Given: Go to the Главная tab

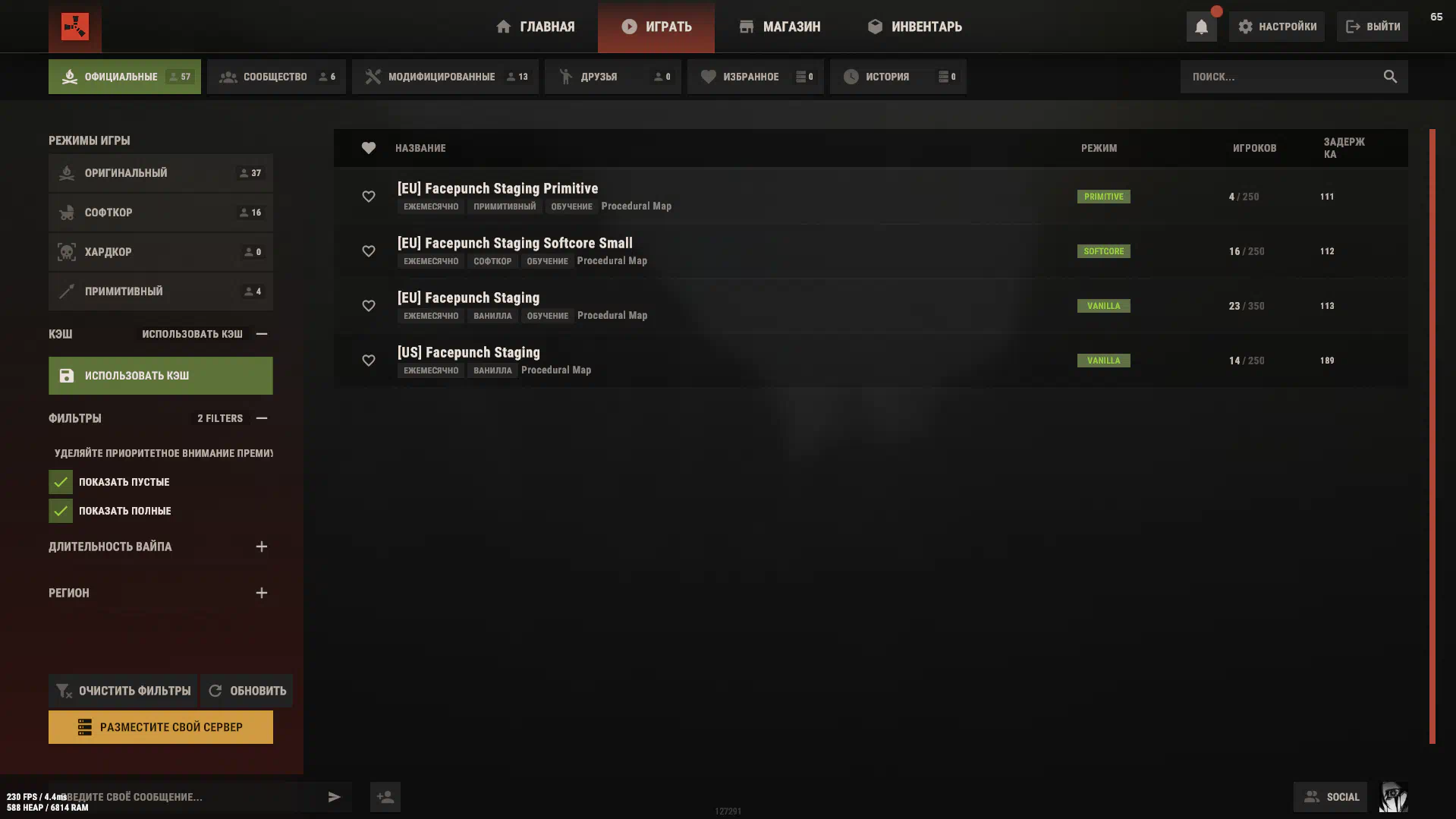Looking at the screenshot, I should pos(535,27).
